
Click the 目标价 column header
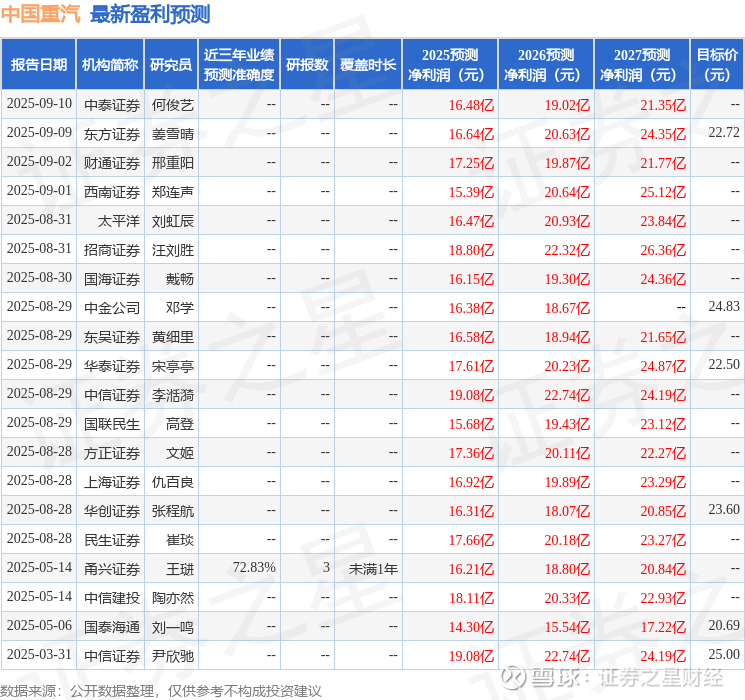(717, 65)
